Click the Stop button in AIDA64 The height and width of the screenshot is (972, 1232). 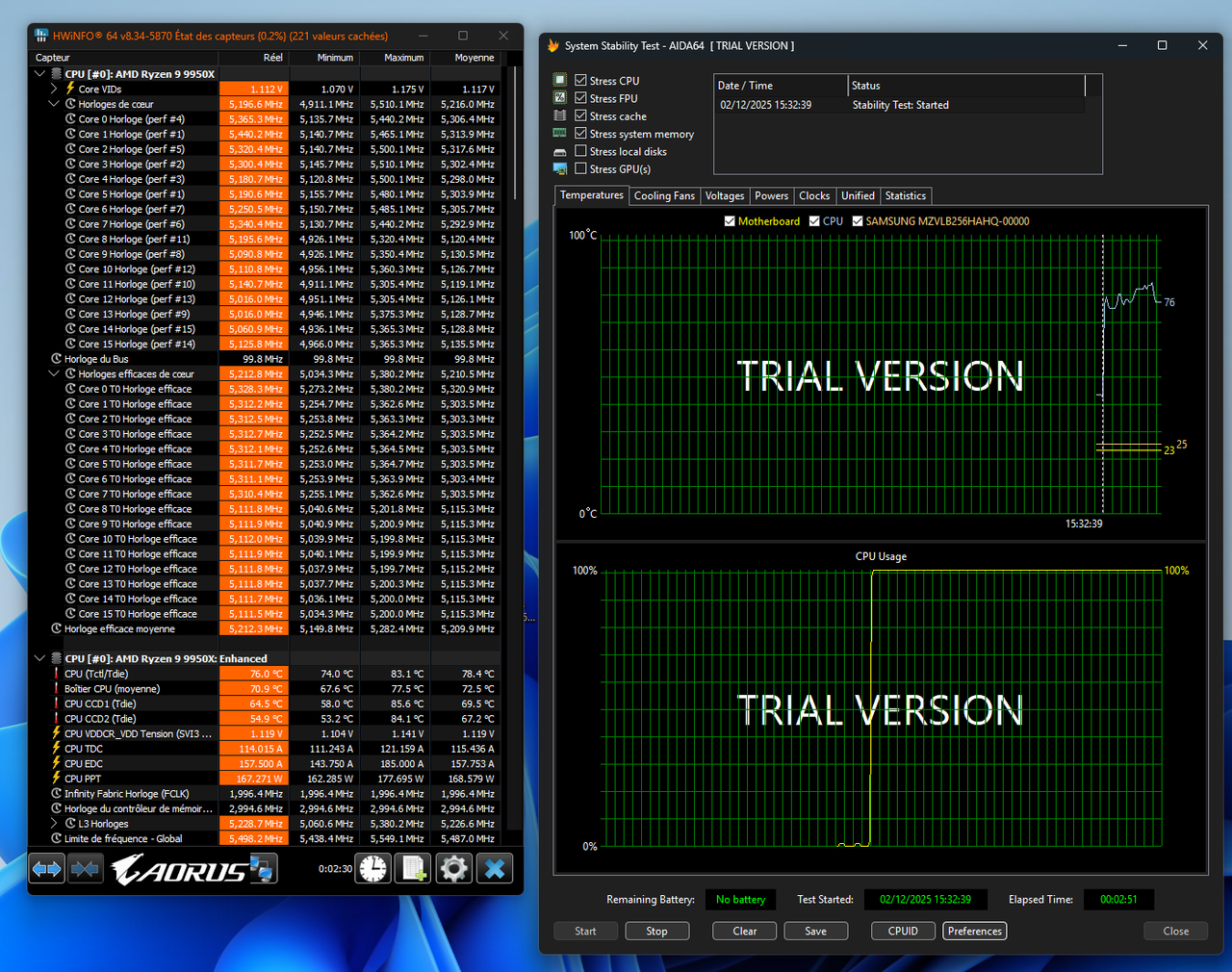(x=656, y=931)
